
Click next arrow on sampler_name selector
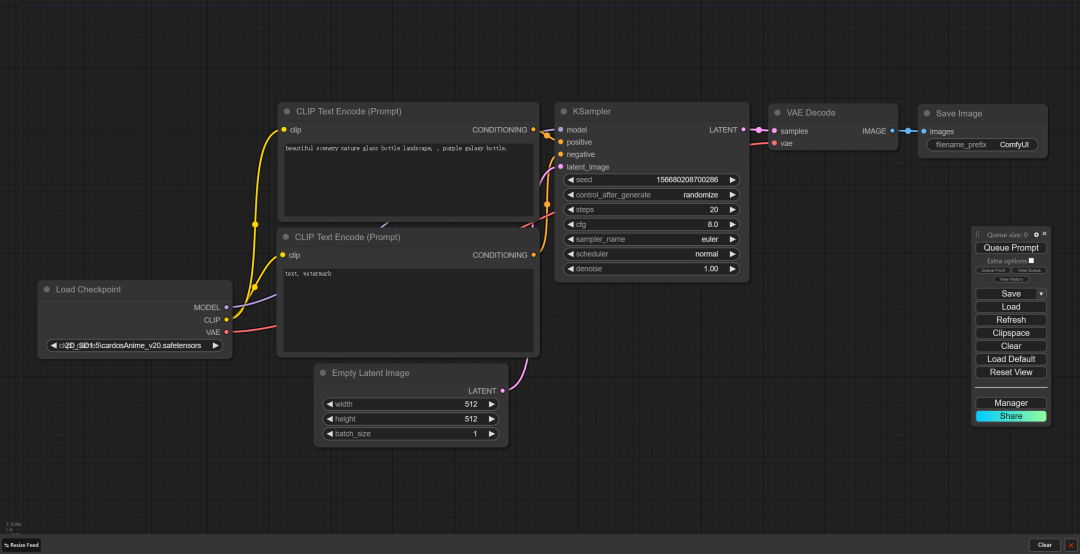732,240
